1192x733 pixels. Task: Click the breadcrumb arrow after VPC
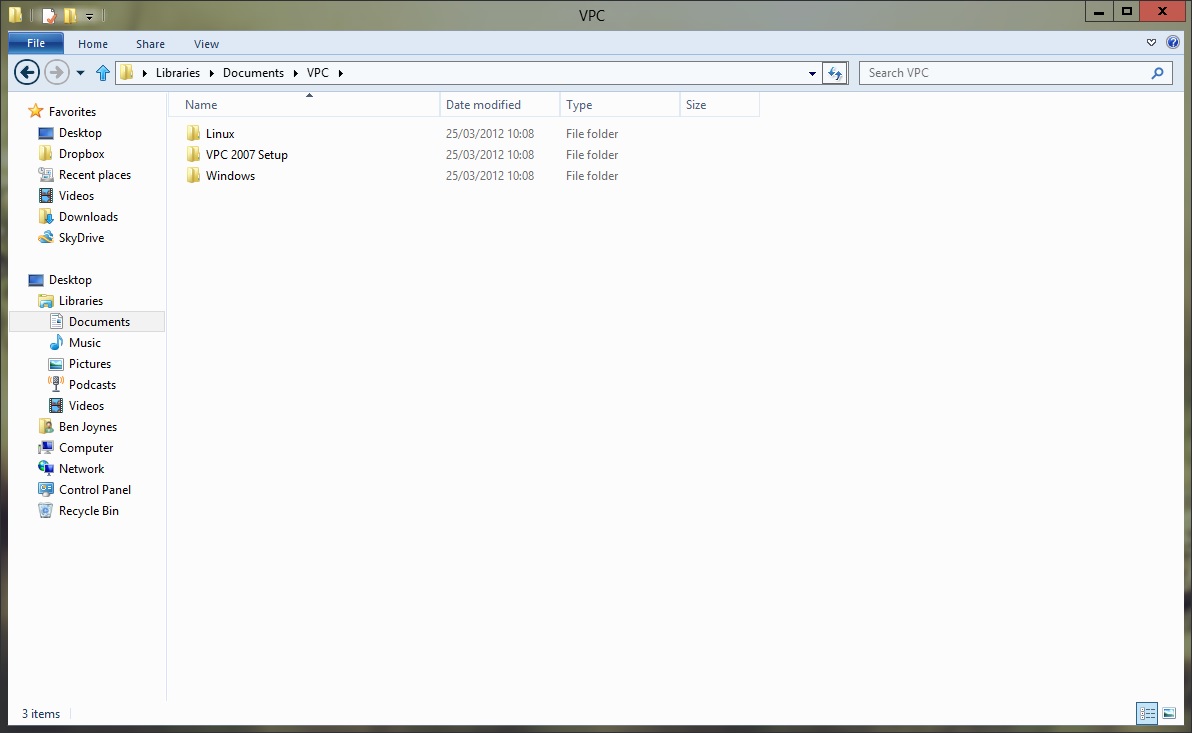tap(341, 73)
